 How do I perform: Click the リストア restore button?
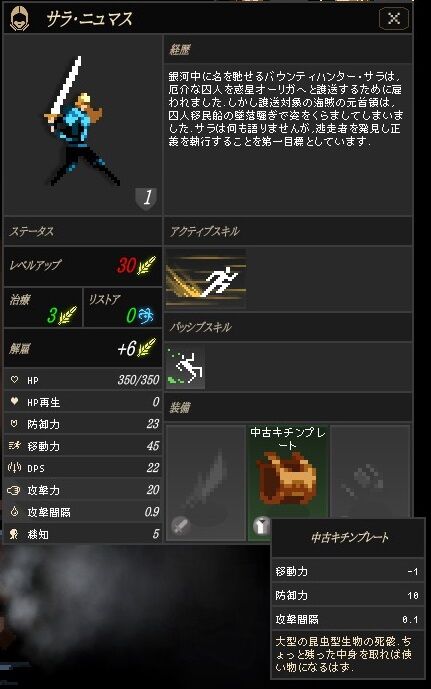[123, 308]
